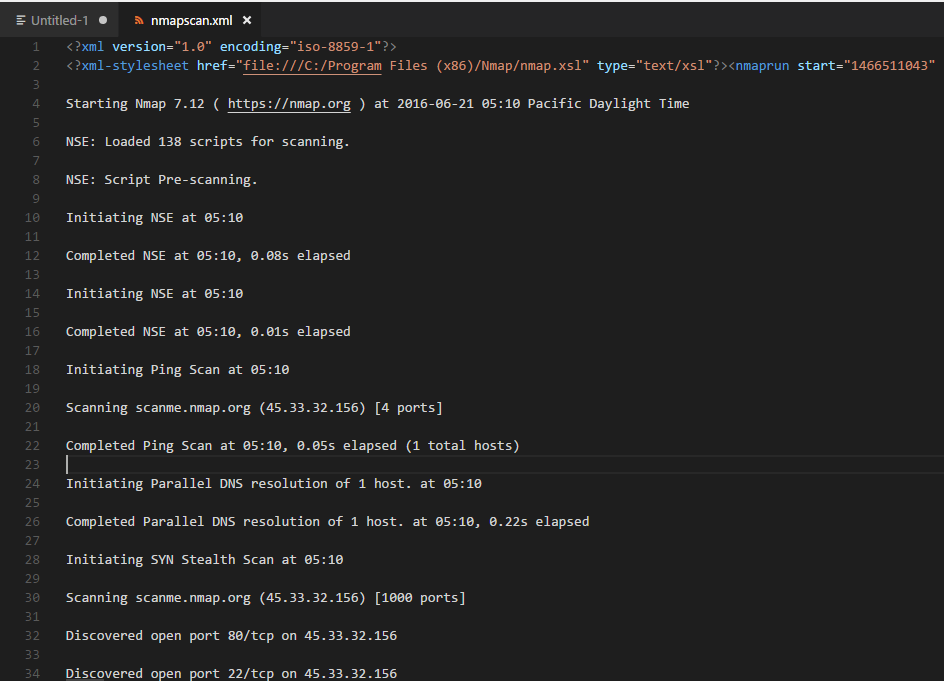This screenshot has width=944, height=681.
Task: Click 'NSE: Loaded 138 scripts for scanning.'
Action: click(x=208, y=141)
